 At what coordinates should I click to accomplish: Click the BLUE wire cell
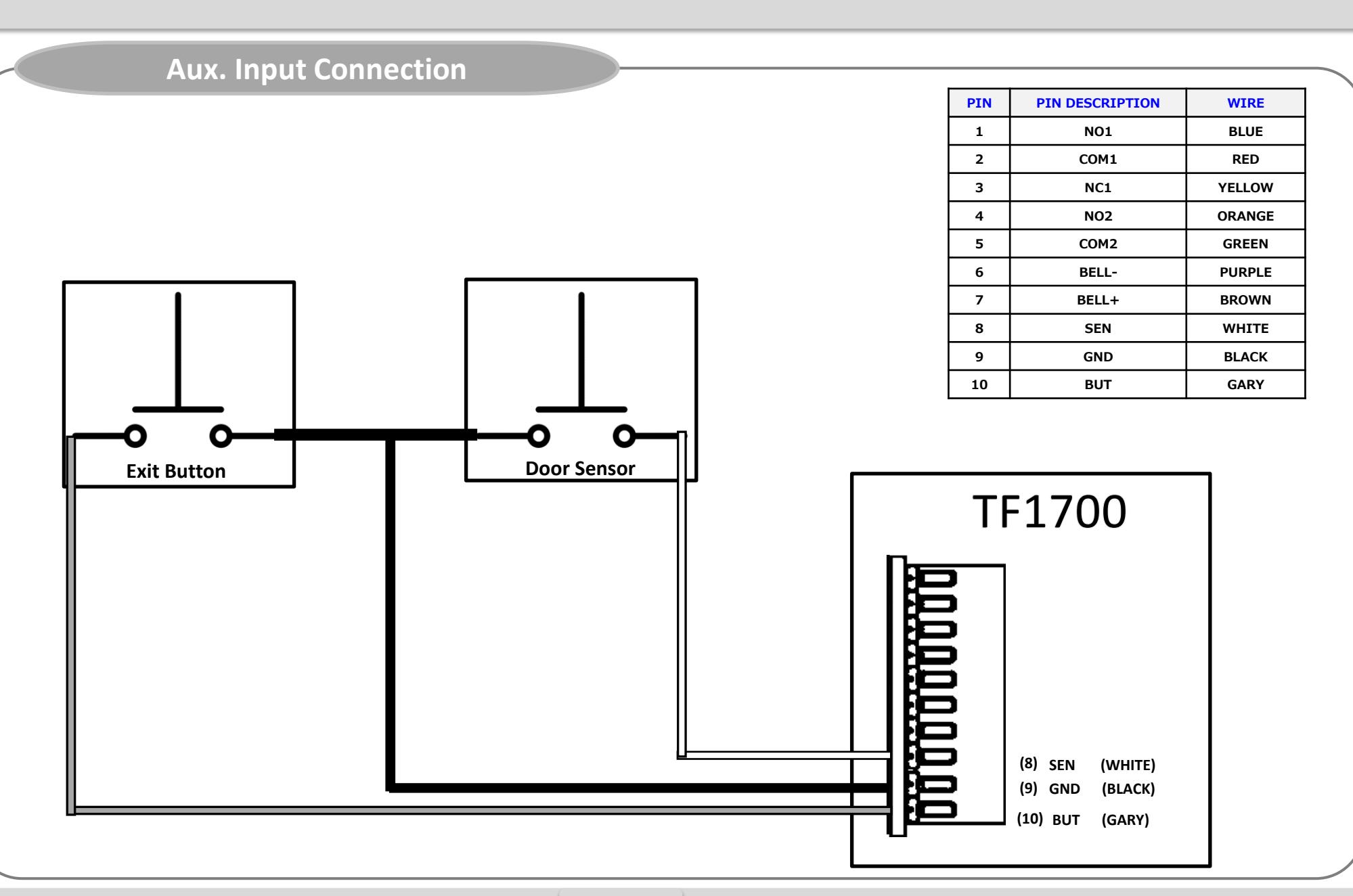[1245, 131]
